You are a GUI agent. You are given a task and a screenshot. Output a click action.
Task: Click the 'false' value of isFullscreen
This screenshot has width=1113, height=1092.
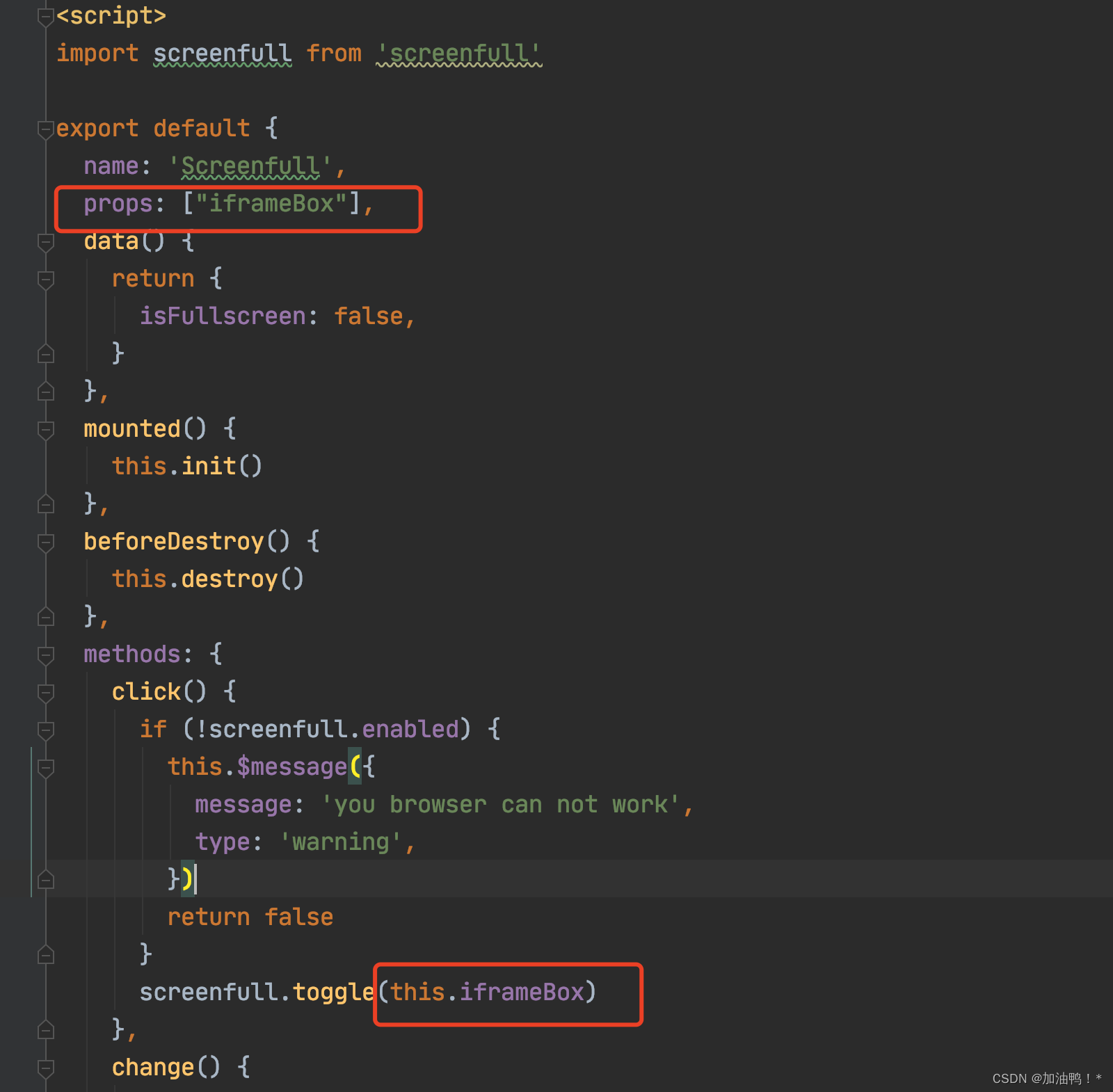369,316
